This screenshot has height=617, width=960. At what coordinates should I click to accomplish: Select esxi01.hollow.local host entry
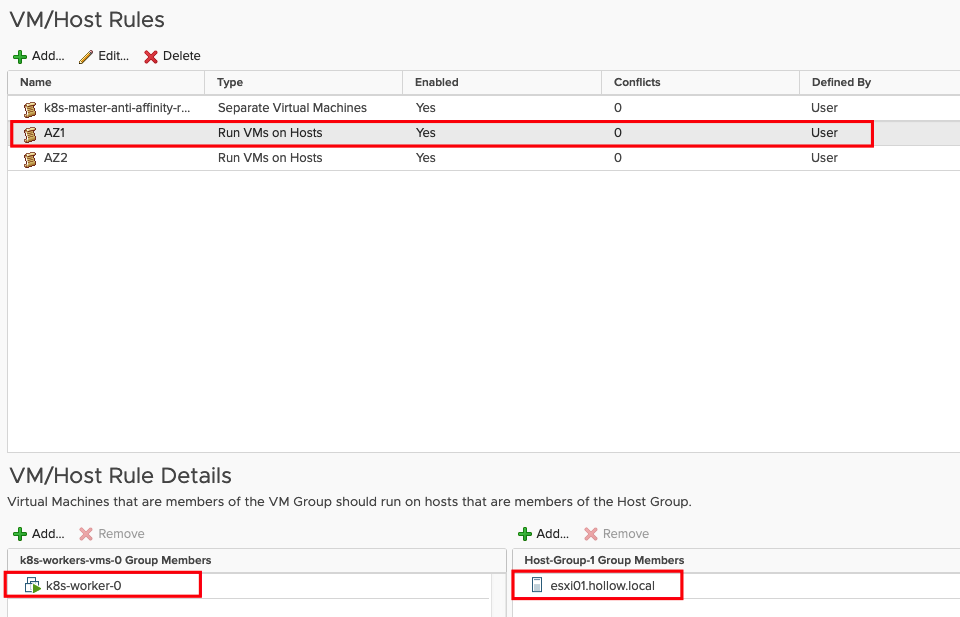tap(602, 585)
